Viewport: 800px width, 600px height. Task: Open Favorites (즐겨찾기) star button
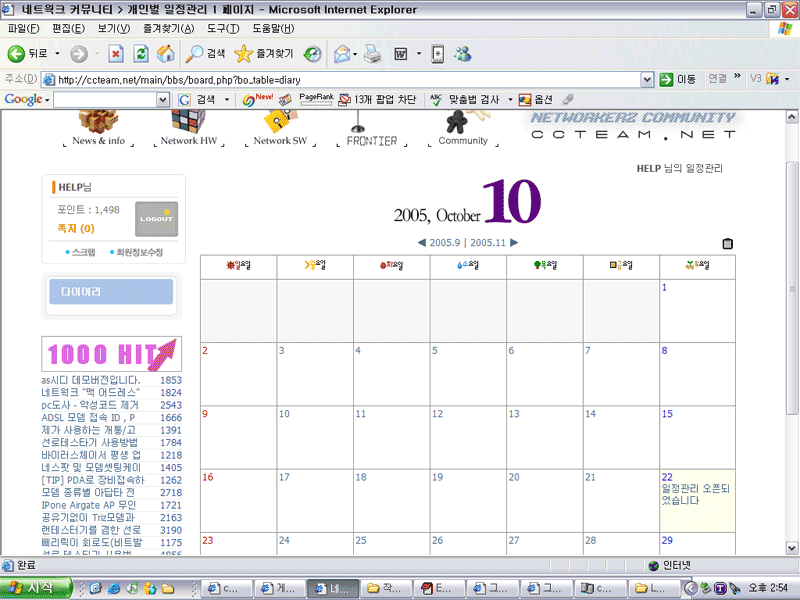(264, 54)
